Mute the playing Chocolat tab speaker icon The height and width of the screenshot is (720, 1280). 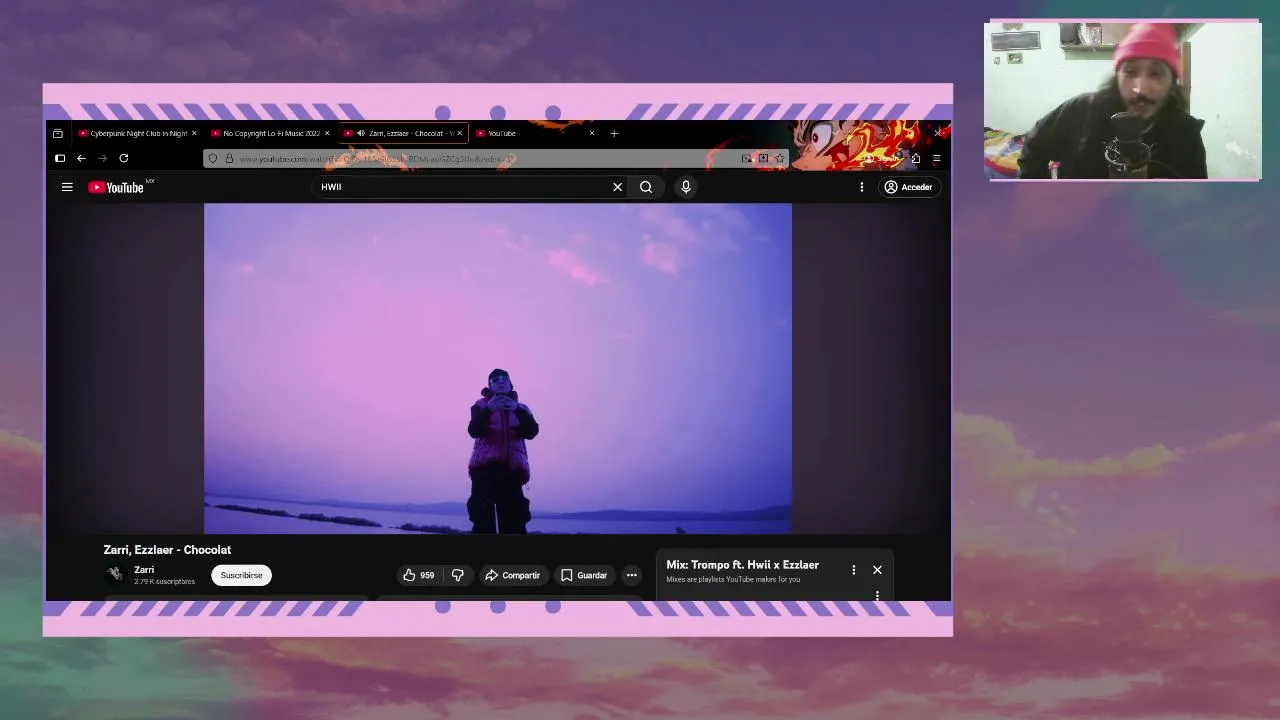coord(361,133)
